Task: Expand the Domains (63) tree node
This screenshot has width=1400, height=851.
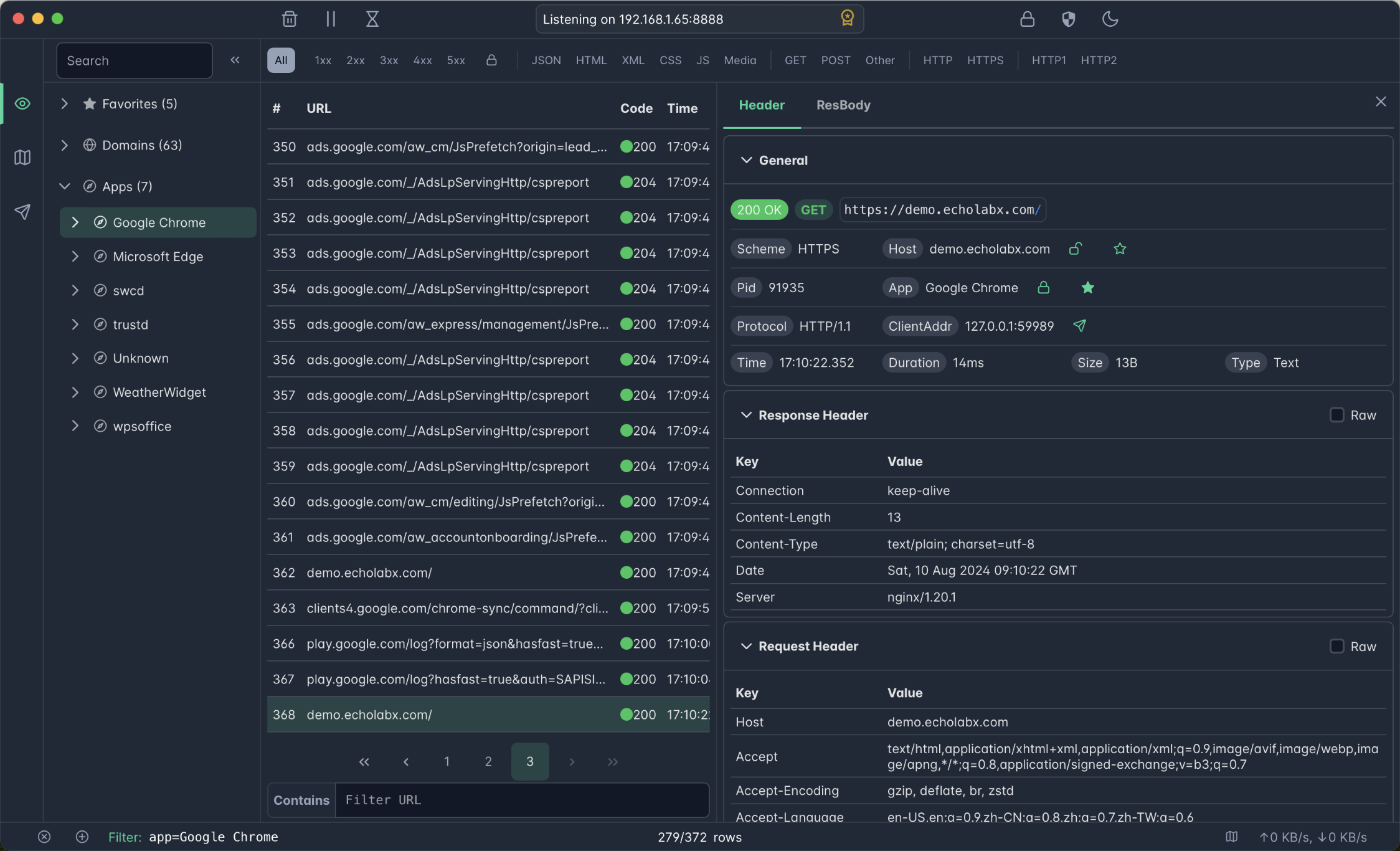Action: [x=64, y=145]
